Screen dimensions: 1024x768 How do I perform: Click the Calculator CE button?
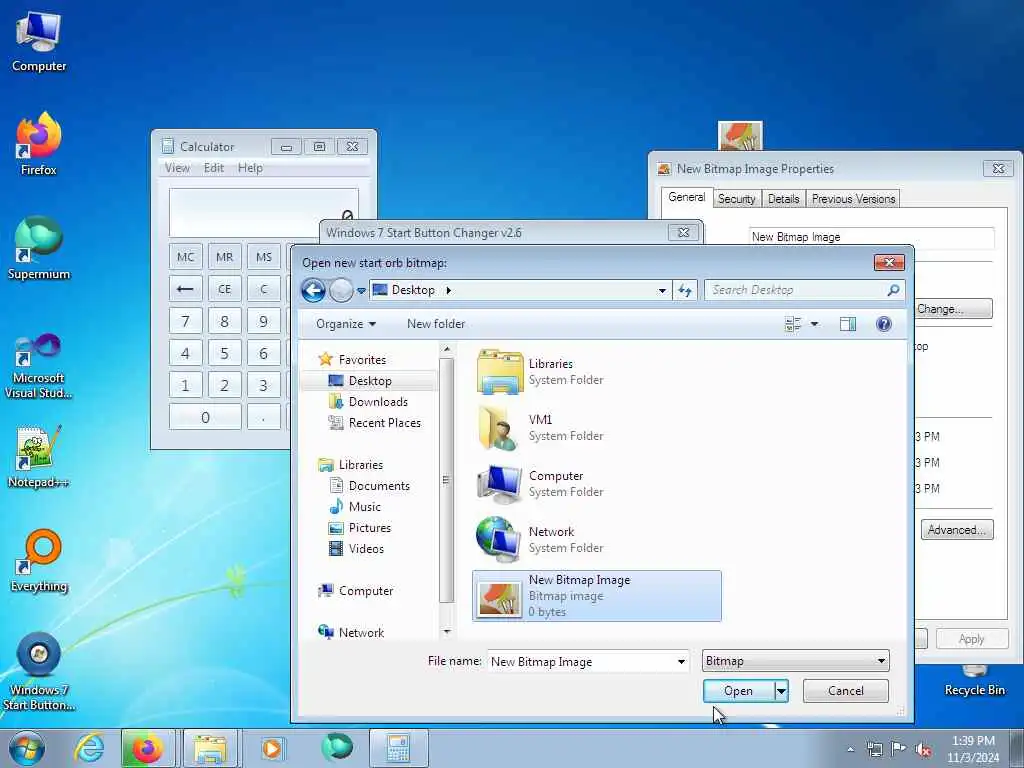click(x=225, y=289)
